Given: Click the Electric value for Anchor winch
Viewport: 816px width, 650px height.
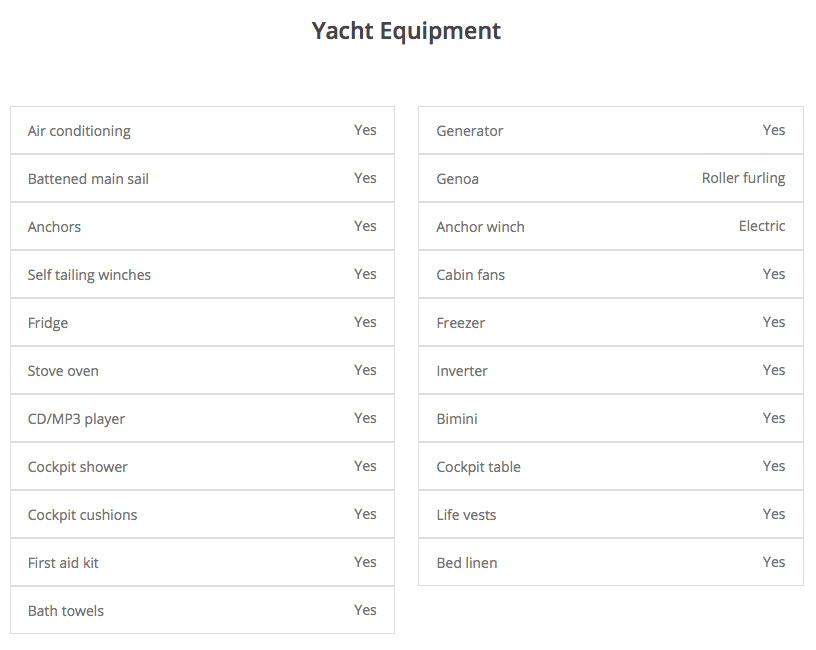Looking at the screenshot, I should click(x=762, y=226).
